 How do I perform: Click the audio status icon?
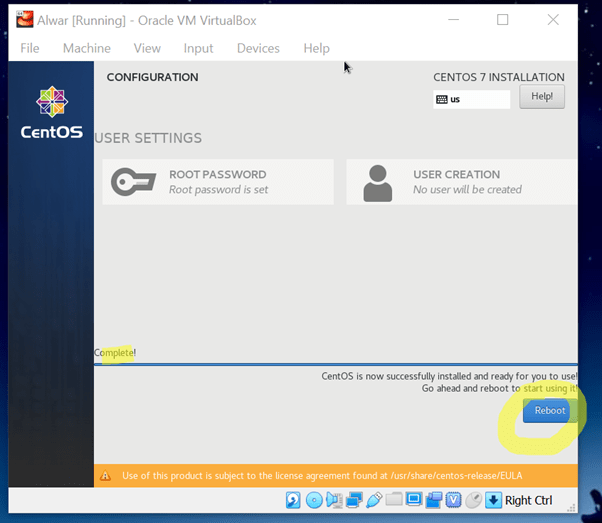333,500
